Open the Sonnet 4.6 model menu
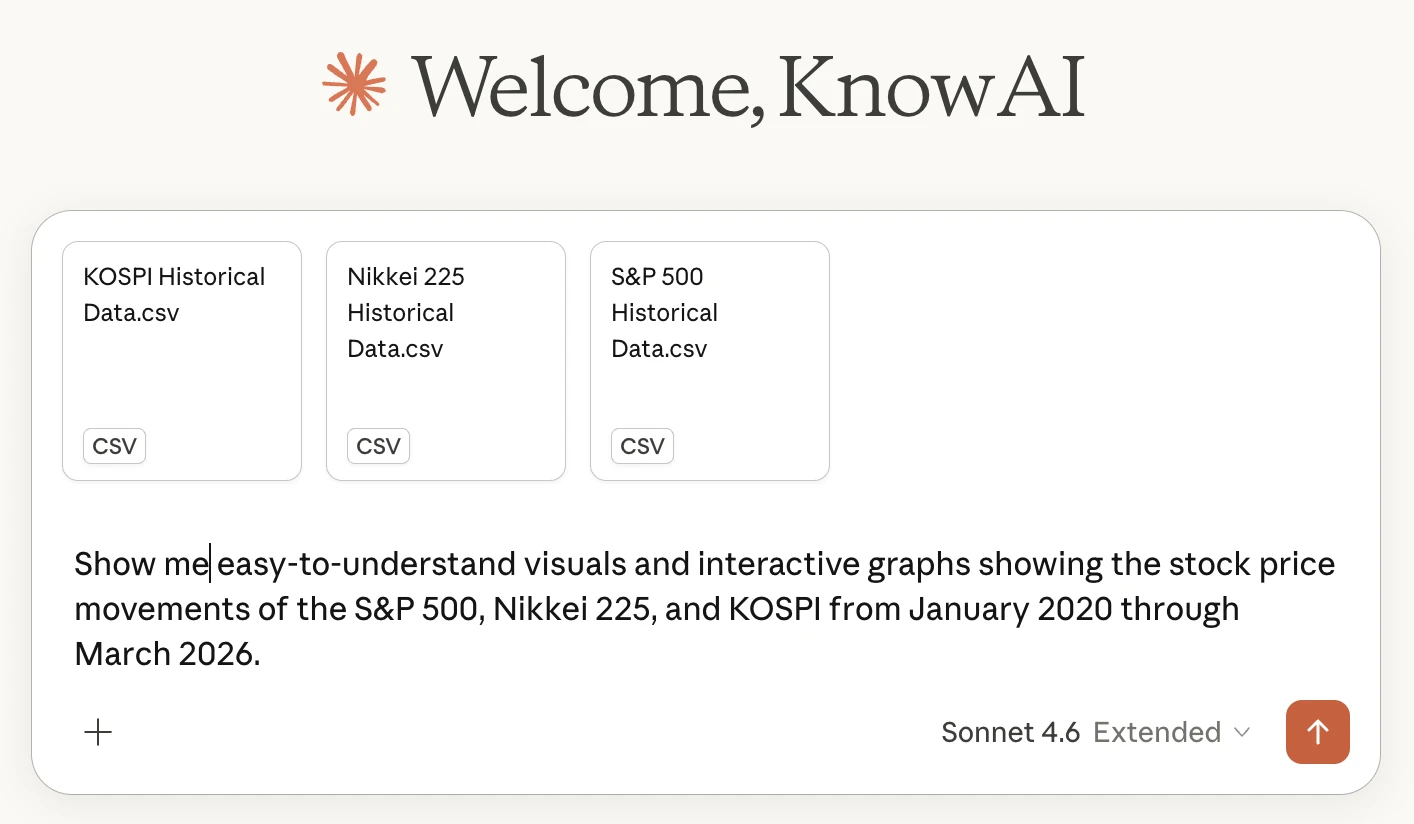1414x824 pixels. pos(1010,733)
